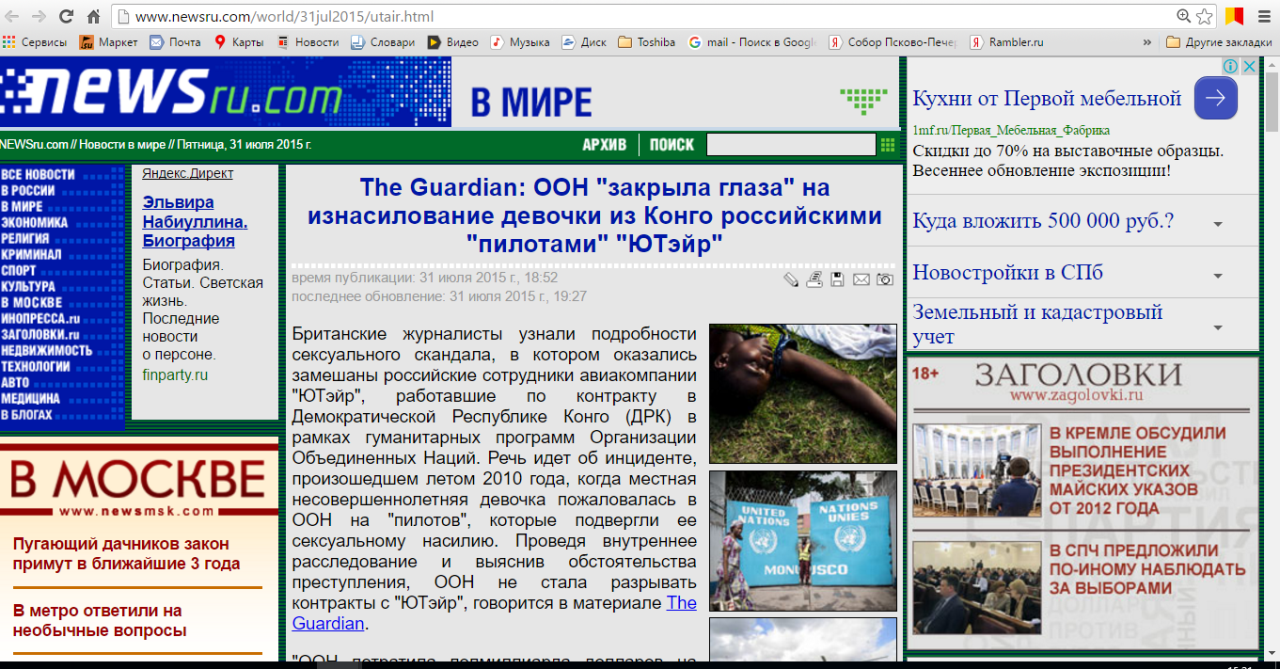
Task: Click the browser back arrow
Action: click(13, 16)
